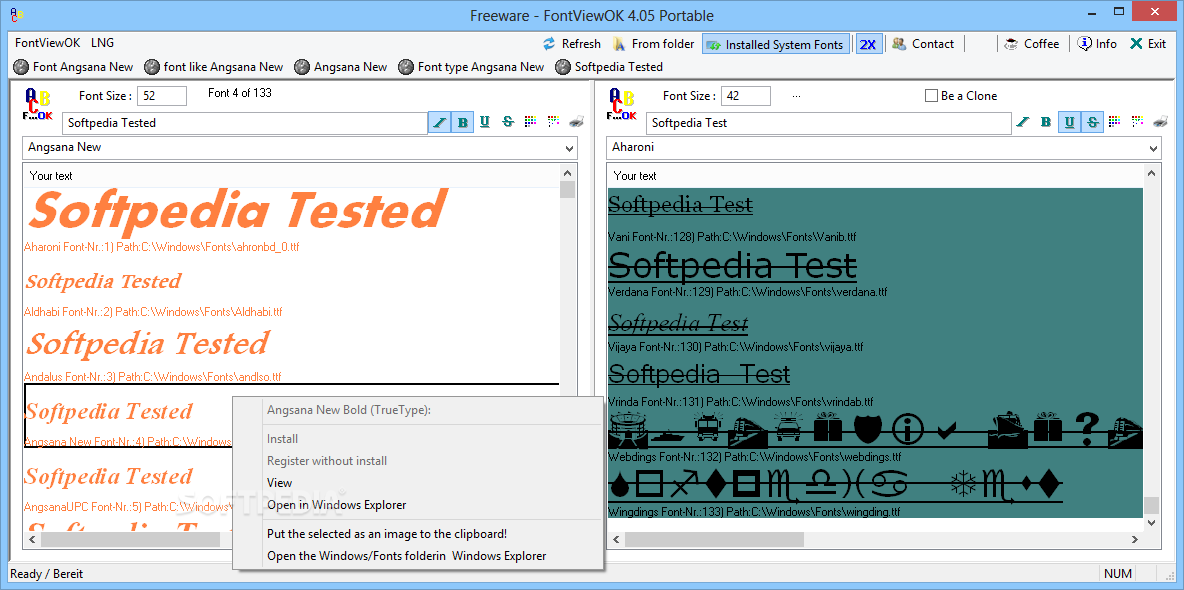Select the Verdana font preview in right pane
Screen dimensions: 1184x590
pyautogui.click(x=732, y=266)
